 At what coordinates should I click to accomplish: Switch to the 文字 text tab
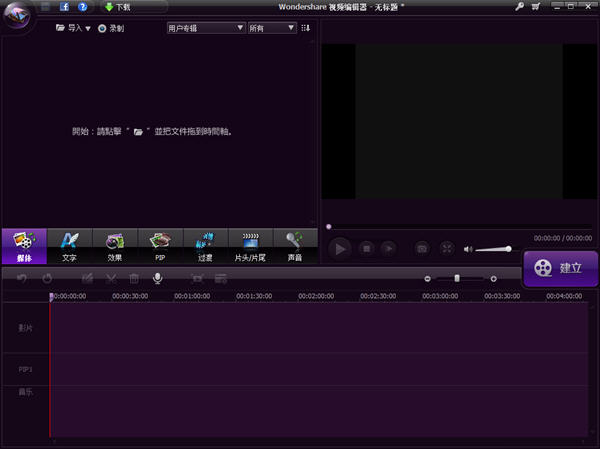point(69,246)
